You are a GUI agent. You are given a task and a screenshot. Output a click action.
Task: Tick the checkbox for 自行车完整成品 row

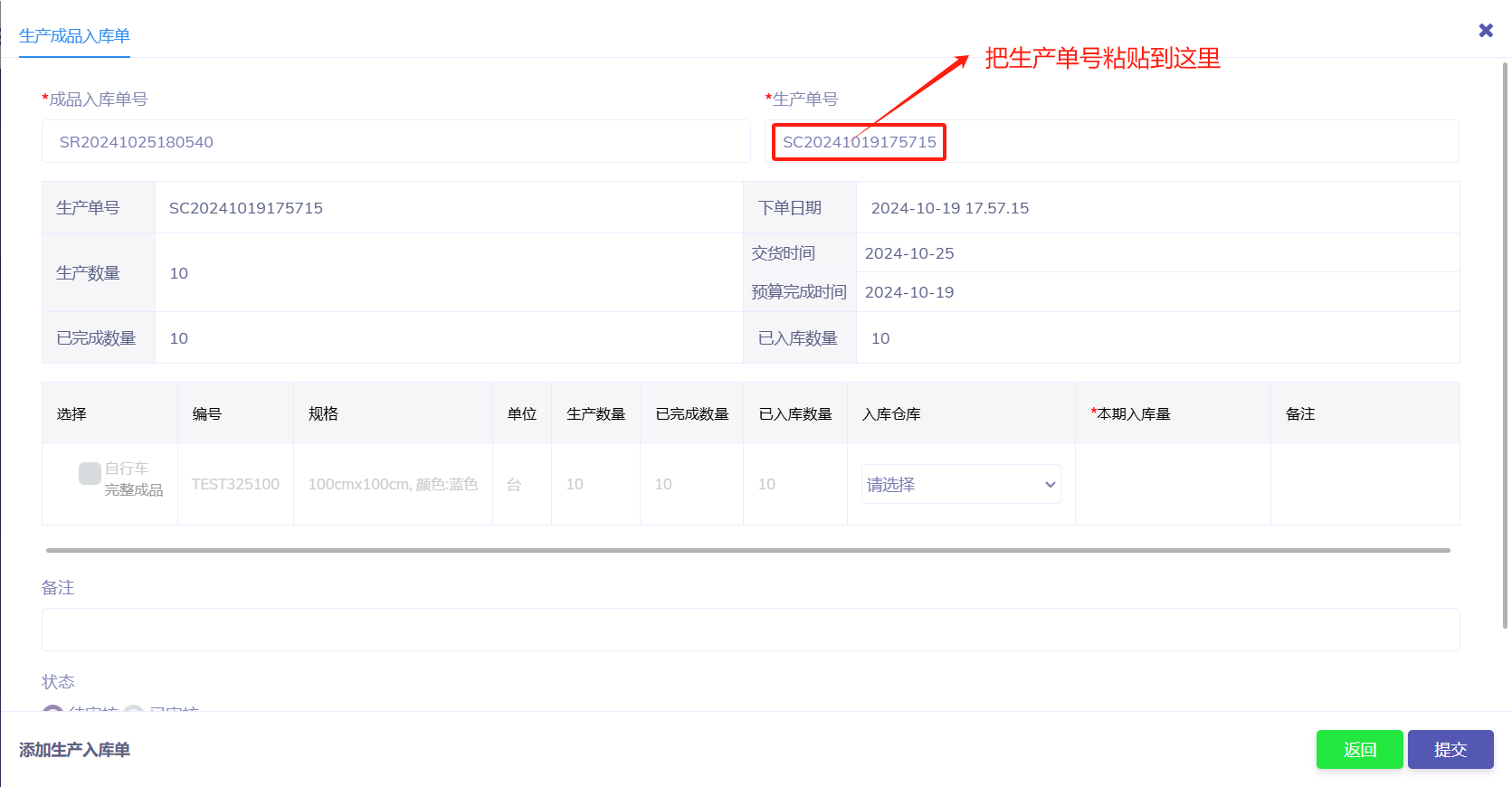(x=90, y=473)
